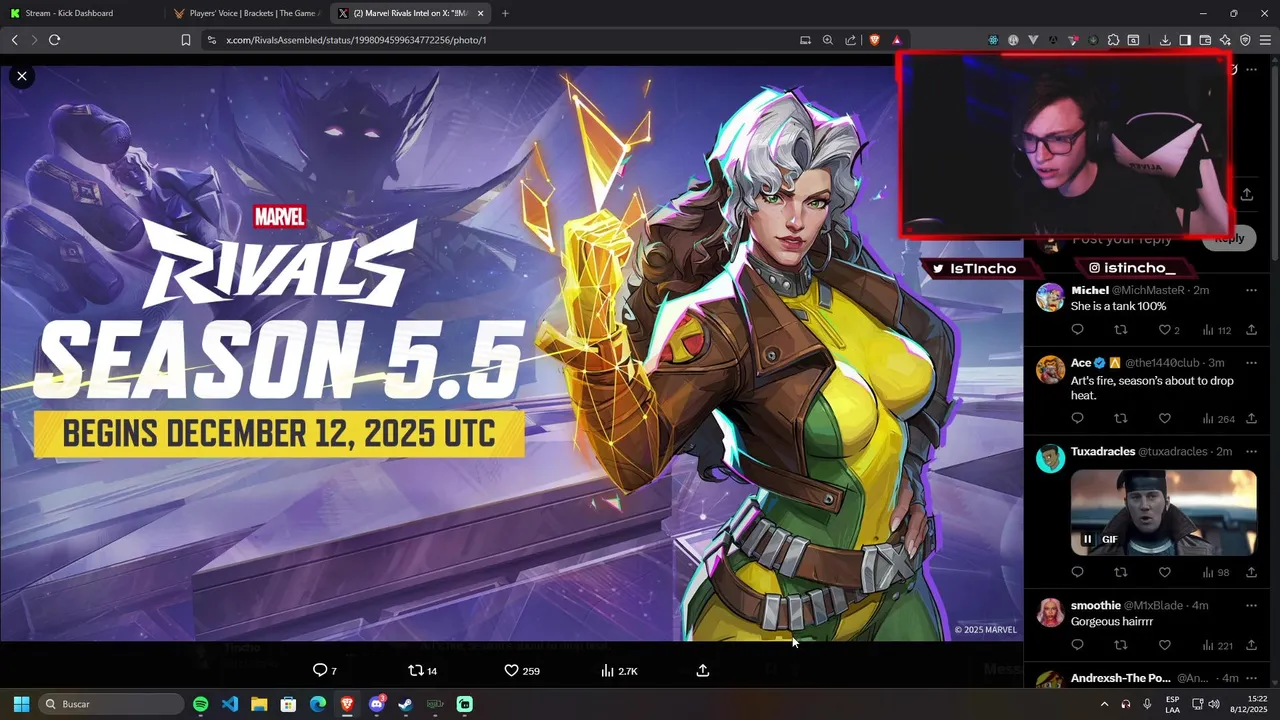The height and width of the screenshot is (720, 1280).
Task: Open view analytics showing 2.7K
Action: [x=619, y=670]
